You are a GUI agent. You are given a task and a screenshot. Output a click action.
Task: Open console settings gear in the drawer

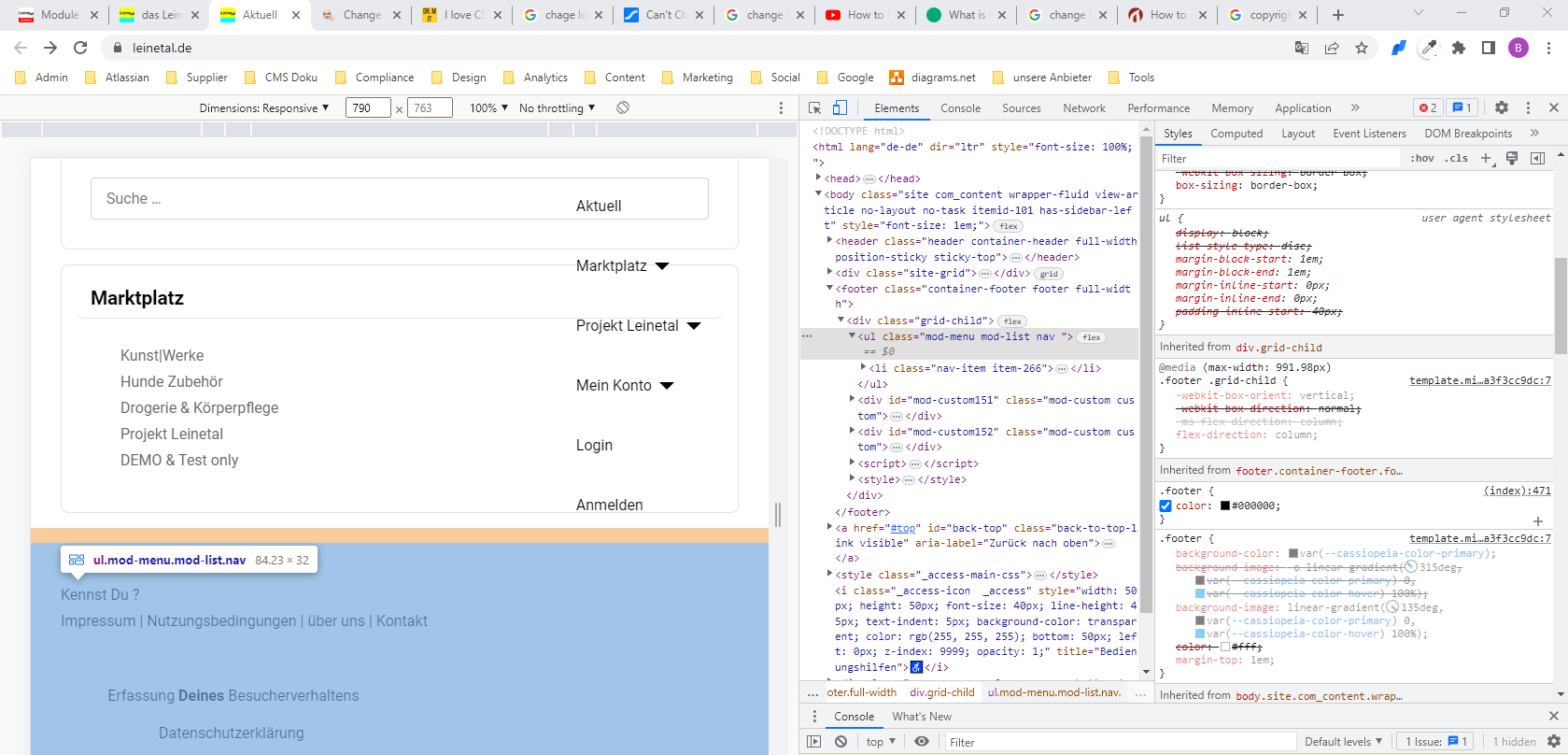coord(1554,741)
